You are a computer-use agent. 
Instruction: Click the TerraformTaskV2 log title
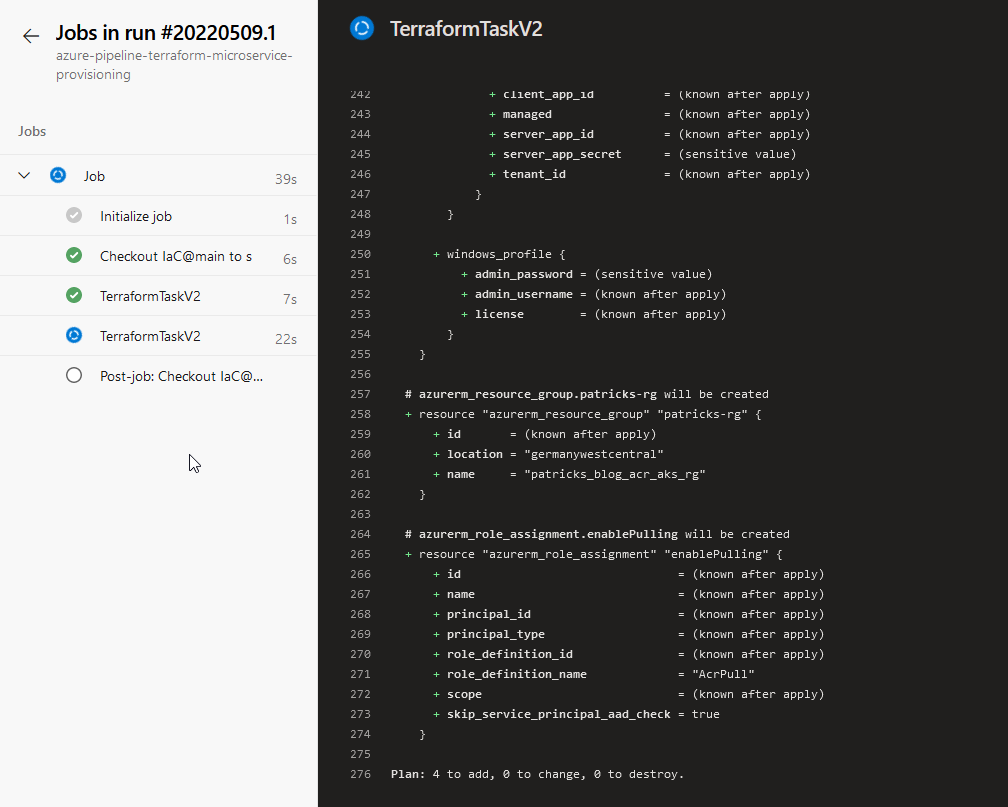coord(466,29)
